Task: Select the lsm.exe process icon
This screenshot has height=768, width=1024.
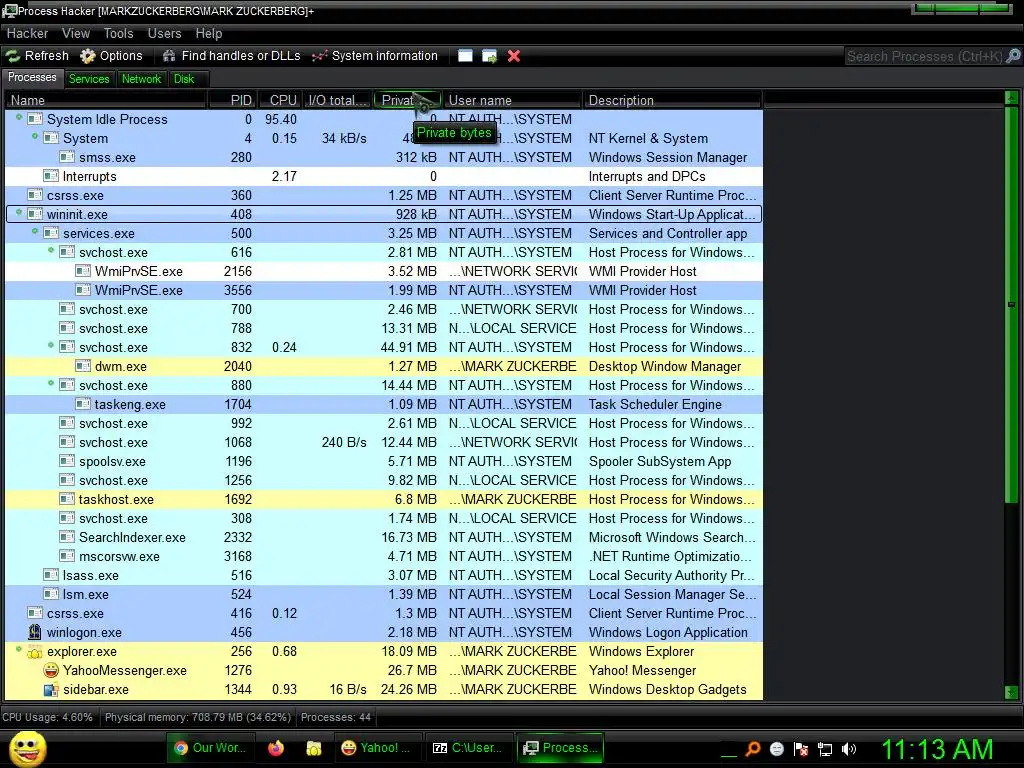Action: [x=51, y=594]
